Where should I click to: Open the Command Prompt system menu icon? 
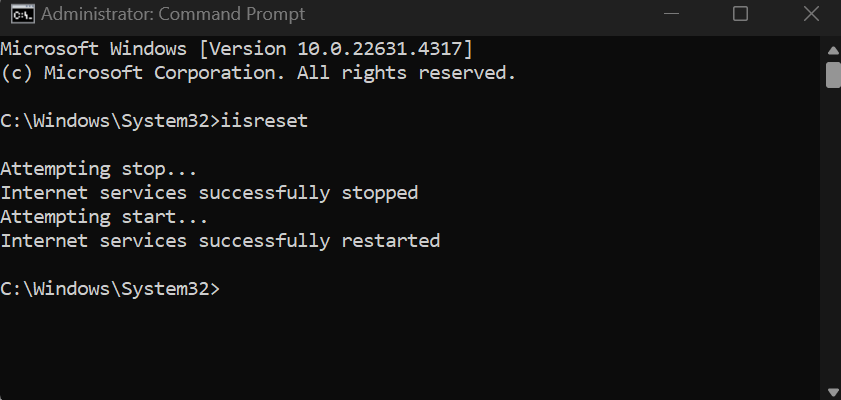22,14
